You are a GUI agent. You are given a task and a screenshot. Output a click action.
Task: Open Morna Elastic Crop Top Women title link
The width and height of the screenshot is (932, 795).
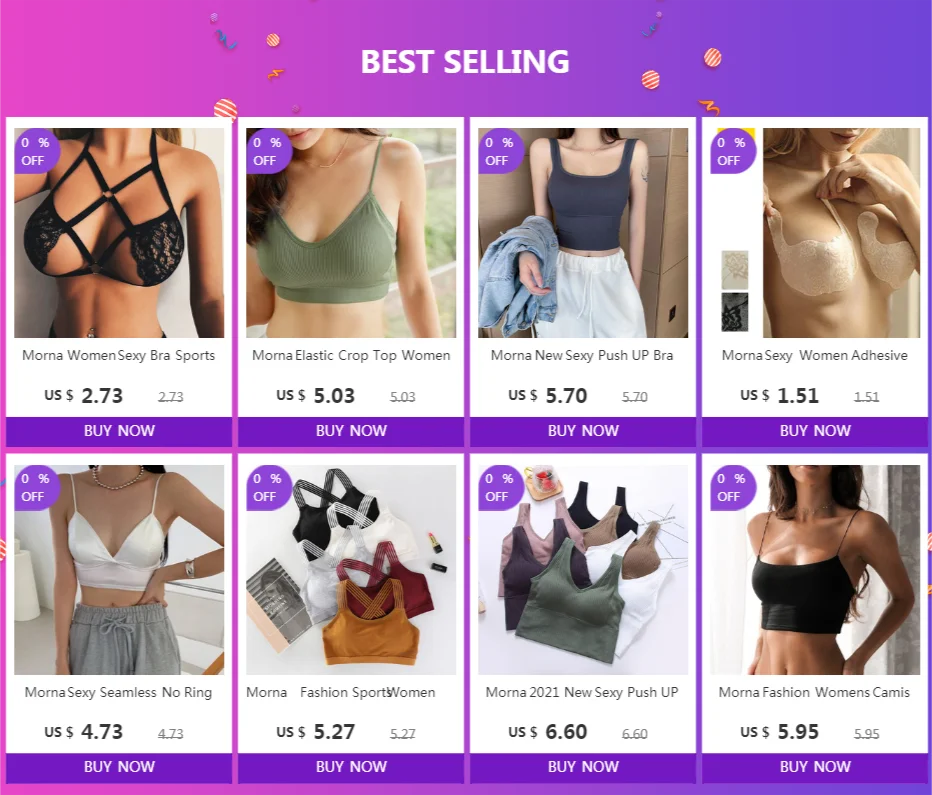click(x=351, y=355)
